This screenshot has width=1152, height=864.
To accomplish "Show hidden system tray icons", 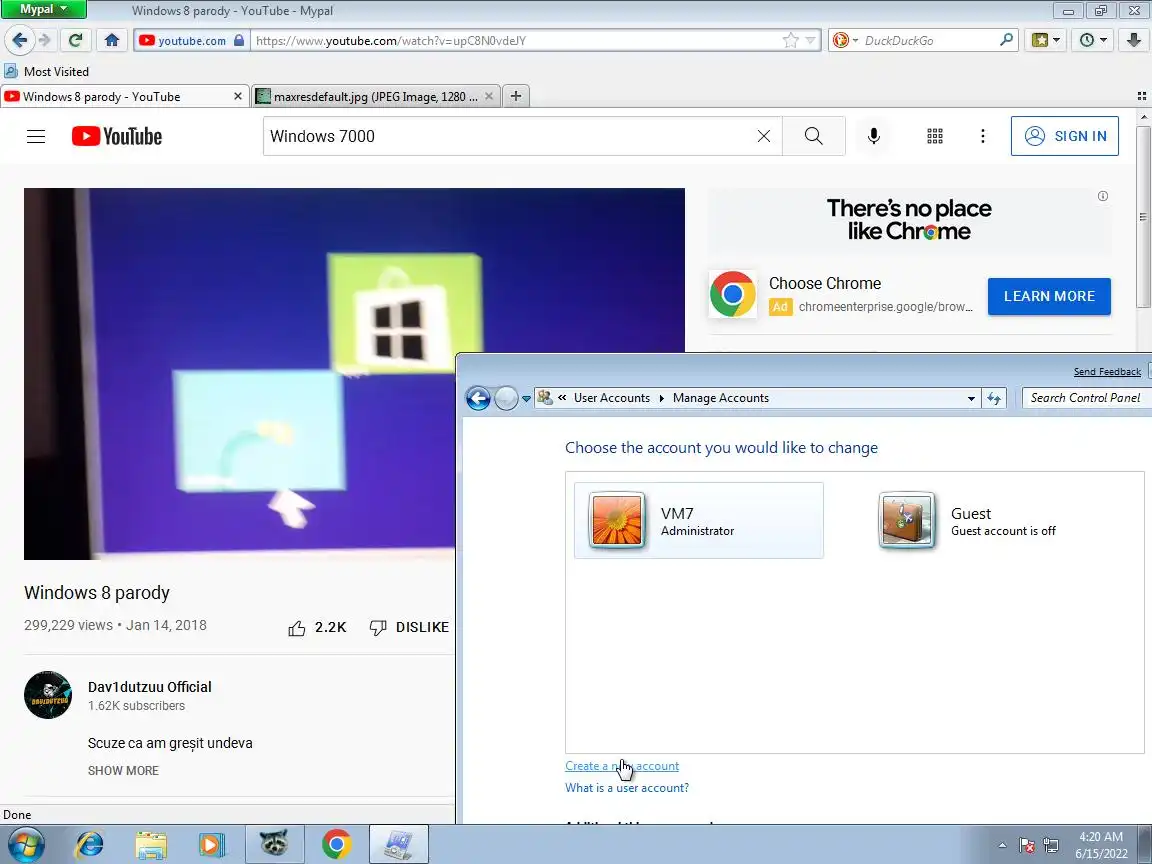I will (x=1002, y=846).
